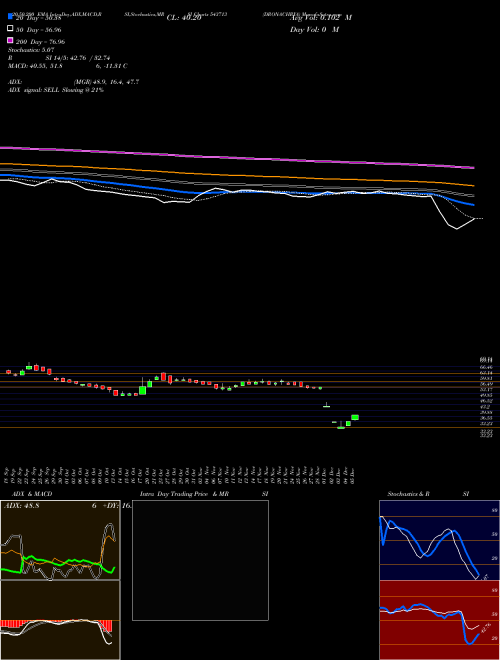The image size is (500, 660).
Task: Click the 'ADX: 48.8' header in ADX panel
Action: [x=21, y=506]
